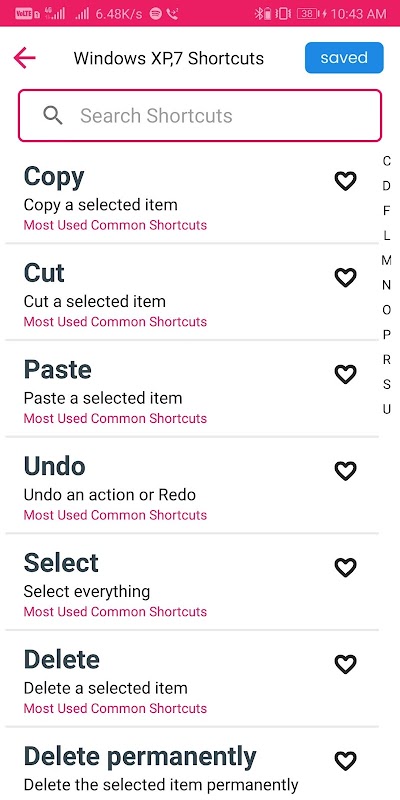
Task: Select letter S in the side index
Action: click(387, 384)
